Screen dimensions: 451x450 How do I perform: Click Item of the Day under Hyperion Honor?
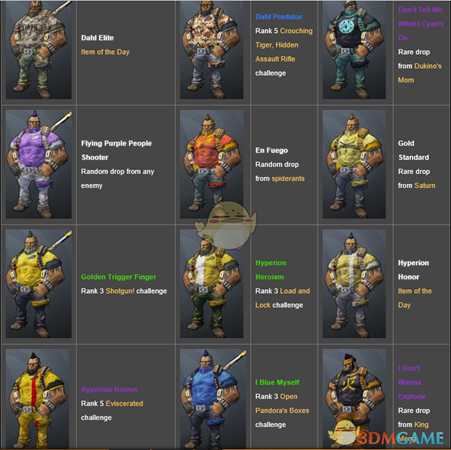coord(415,298)
